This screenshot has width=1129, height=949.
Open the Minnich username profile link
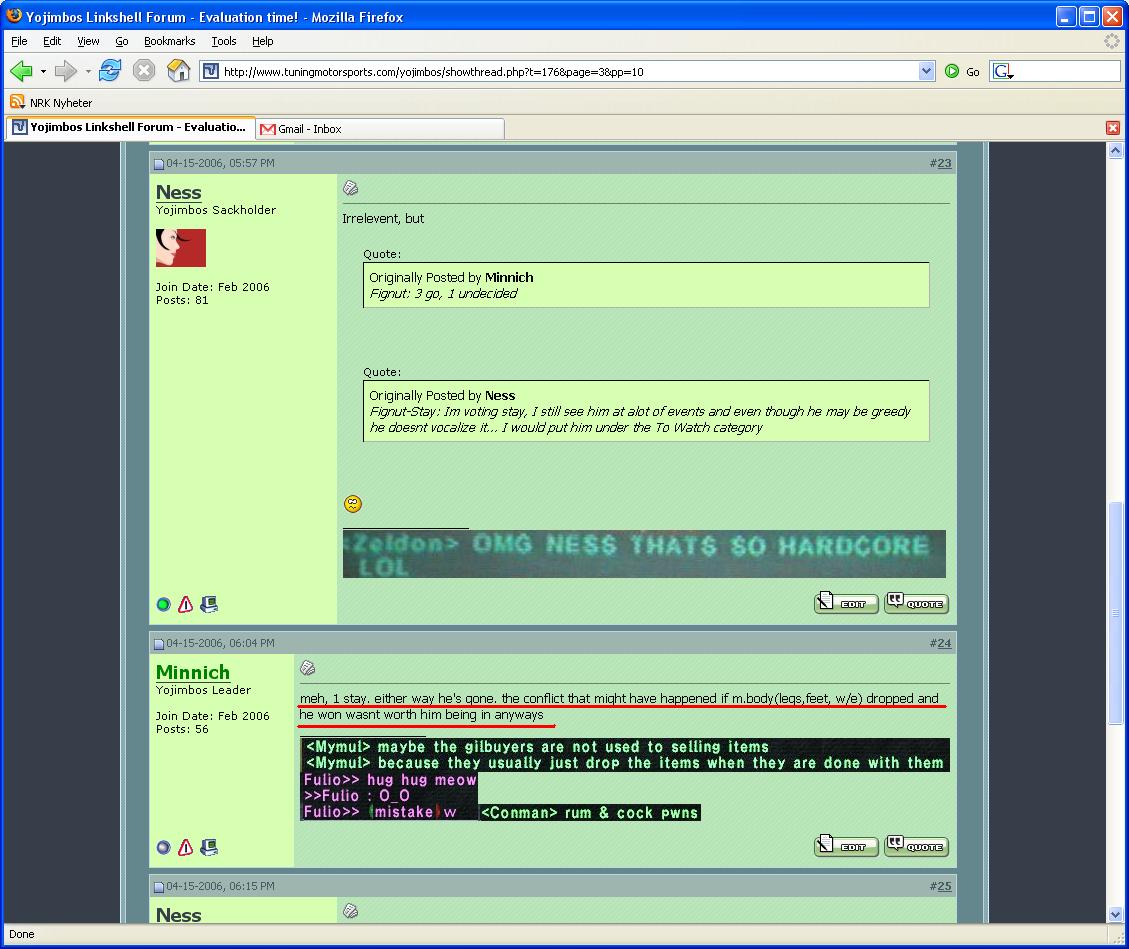193,672
